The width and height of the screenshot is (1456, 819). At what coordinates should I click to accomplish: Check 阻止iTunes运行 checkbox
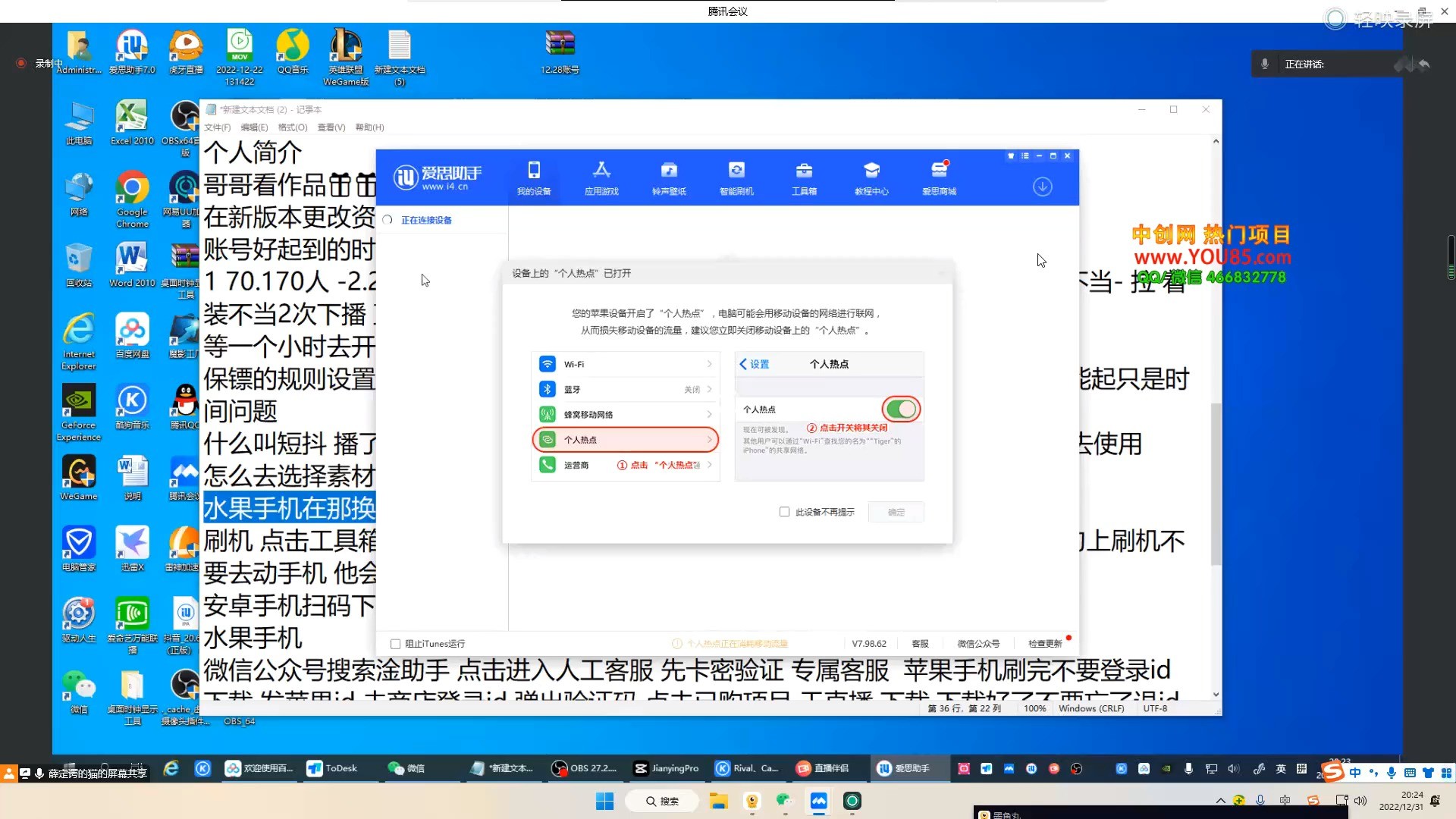pos(395,644)
